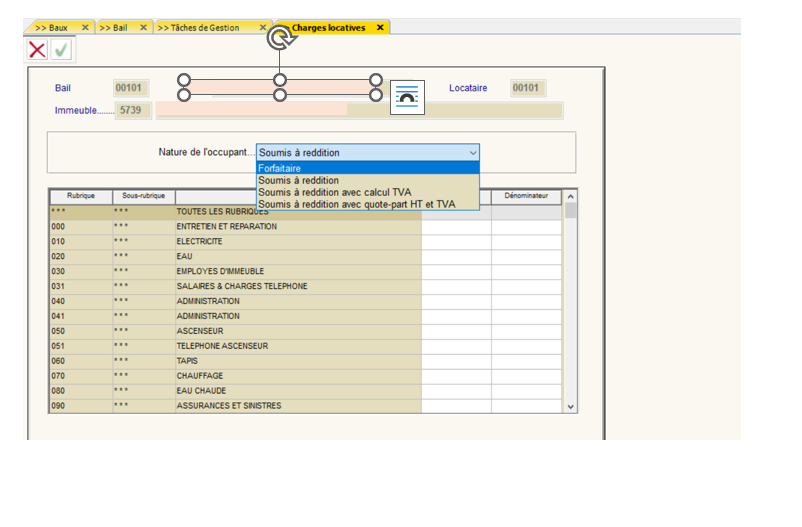Click the red X cancel icon

click(37, 50)
